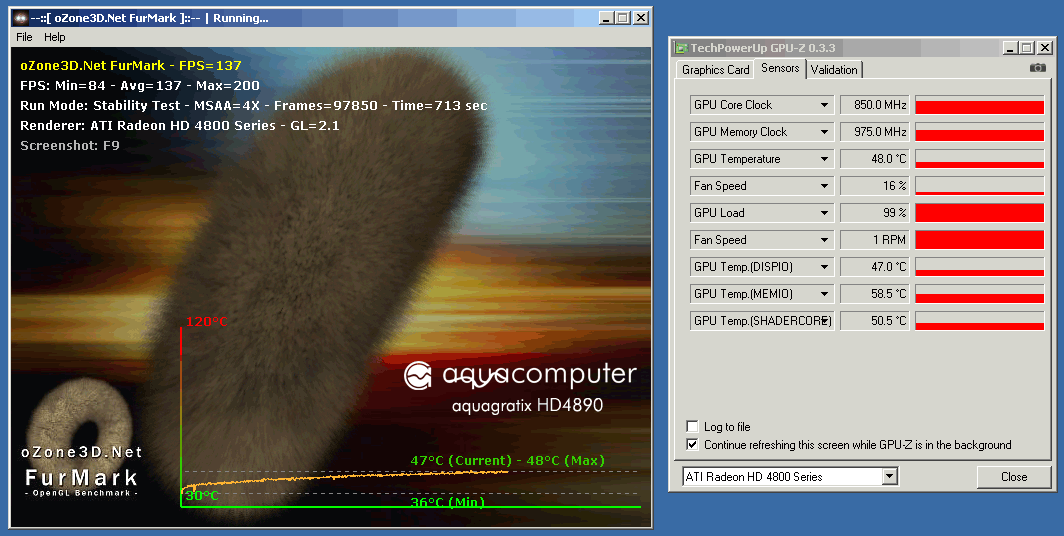Open the FurMark File menu
Viewport: 1064px width, 536px height.
point(24,37)
